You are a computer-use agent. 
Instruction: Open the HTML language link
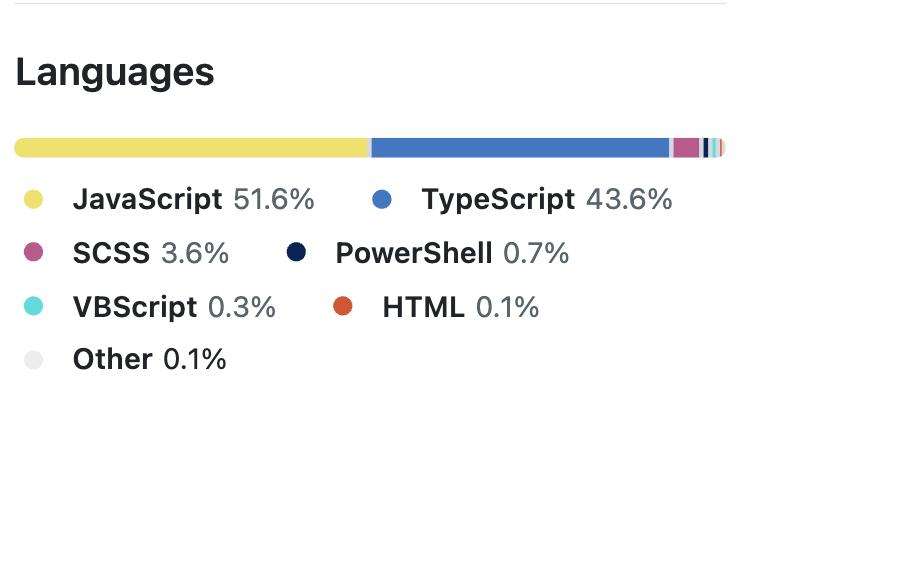coord(436,307)
